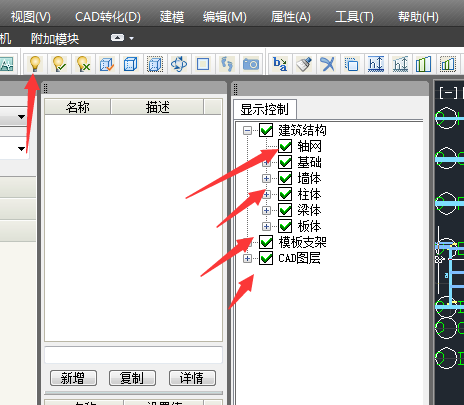This screenshot has height=405, width=464.
Task: Click the 详情 button
Action: (x=192, y=378)
